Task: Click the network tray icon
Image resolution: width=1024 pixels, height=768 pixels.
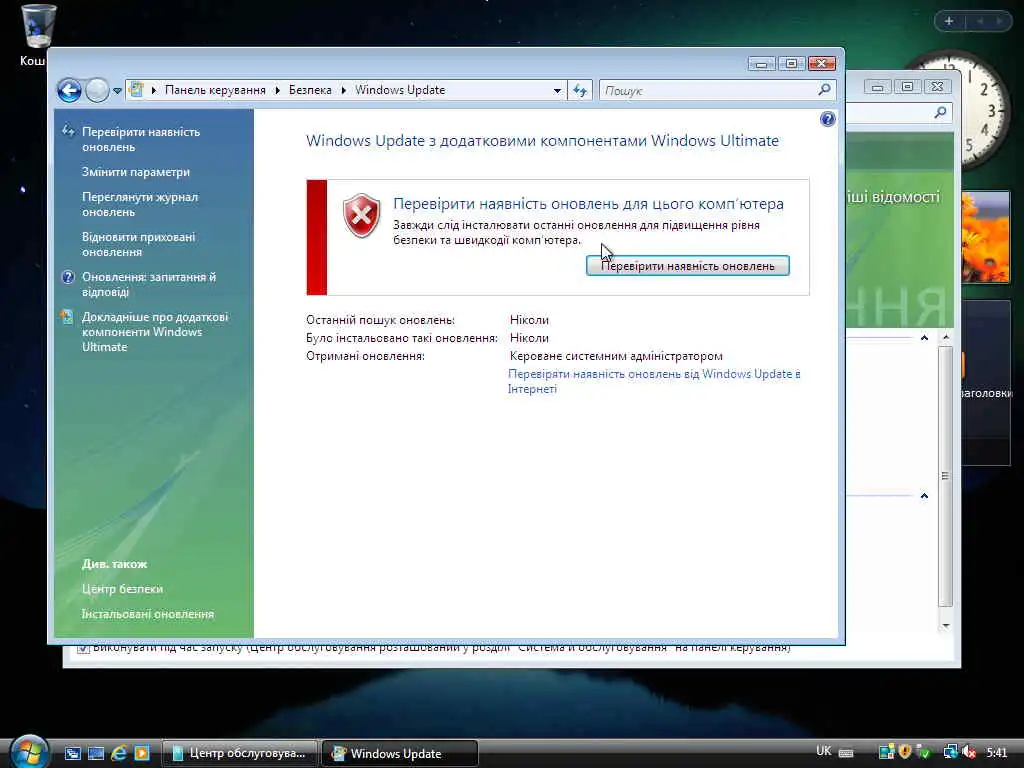Action: click(x=951, y=752)
